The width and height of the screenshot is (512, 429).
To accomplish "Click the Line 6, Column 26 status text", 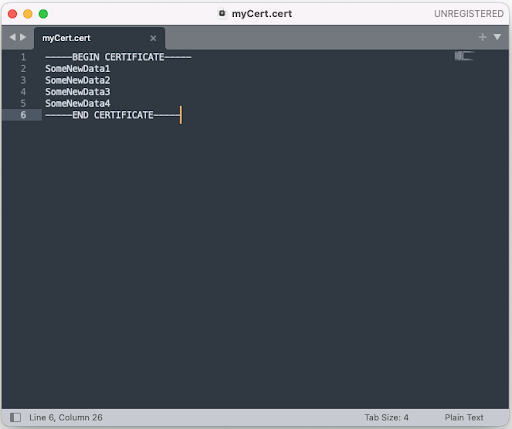I will [x=66, y=417].
